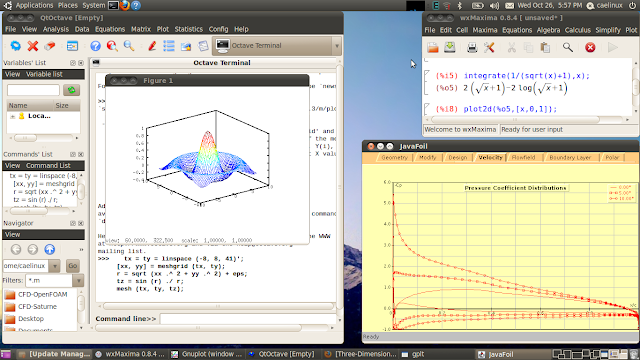Open terminal launcher in top panel
Screen dimensions: 640x360
pyautogui.click(x=113, y=5)
